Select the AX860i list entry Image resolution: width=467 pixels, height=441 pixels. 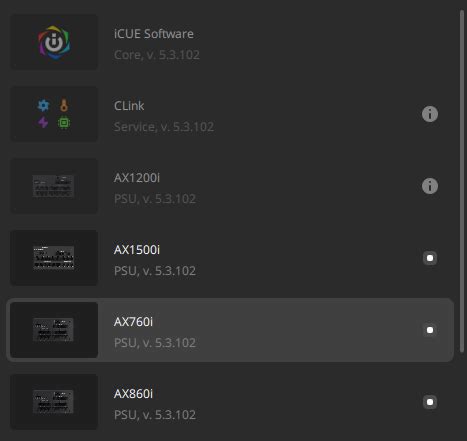(230, 402)
